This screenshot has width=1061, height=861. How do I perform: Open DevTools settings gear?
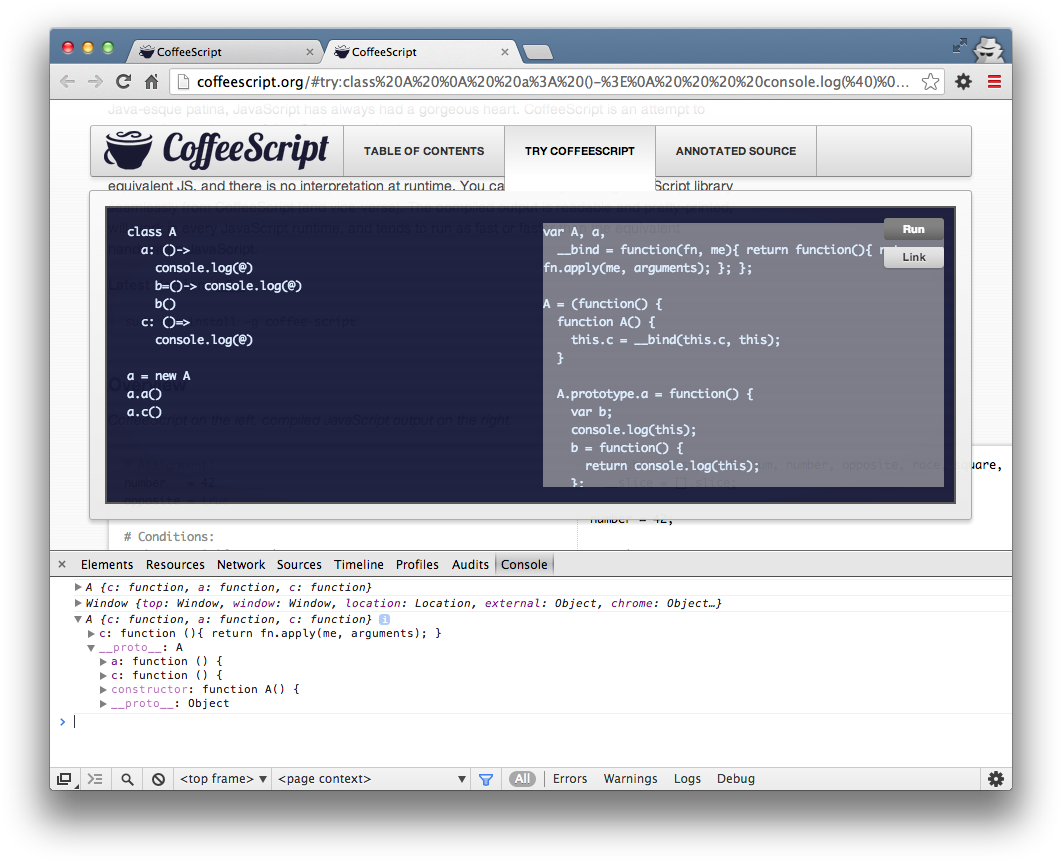click(995, 779)
